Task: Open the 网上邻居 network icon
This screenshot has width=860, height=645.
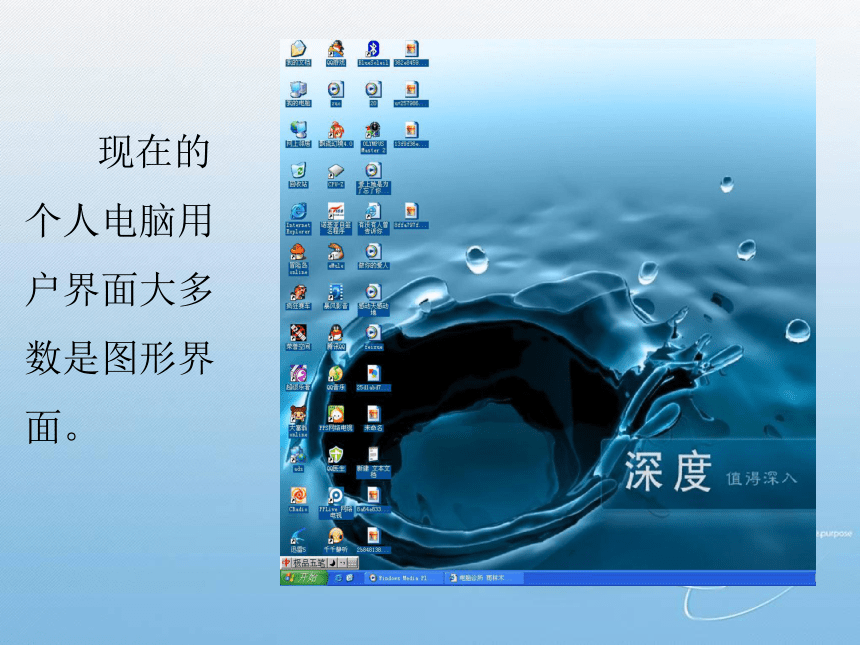Action: tap(298, 134)
